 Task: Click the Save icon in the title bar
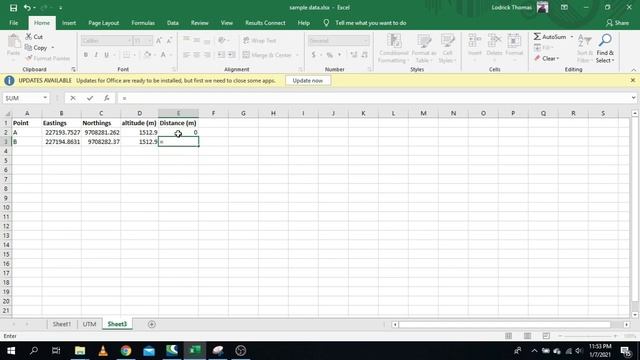[13, 8]
